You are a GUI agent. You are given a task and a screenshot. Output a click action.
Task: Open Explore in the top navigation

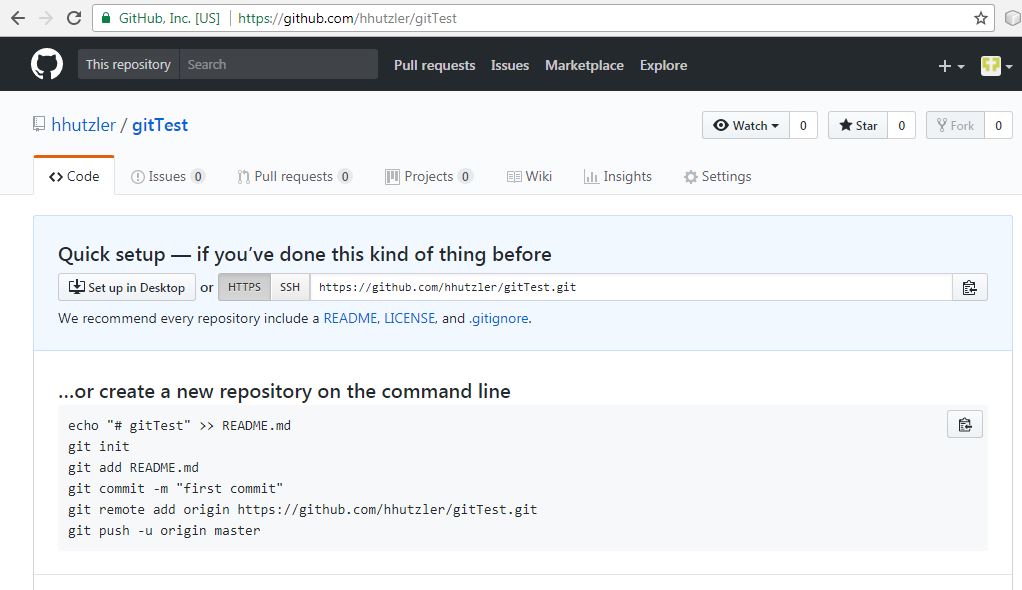tap(664, 65)
